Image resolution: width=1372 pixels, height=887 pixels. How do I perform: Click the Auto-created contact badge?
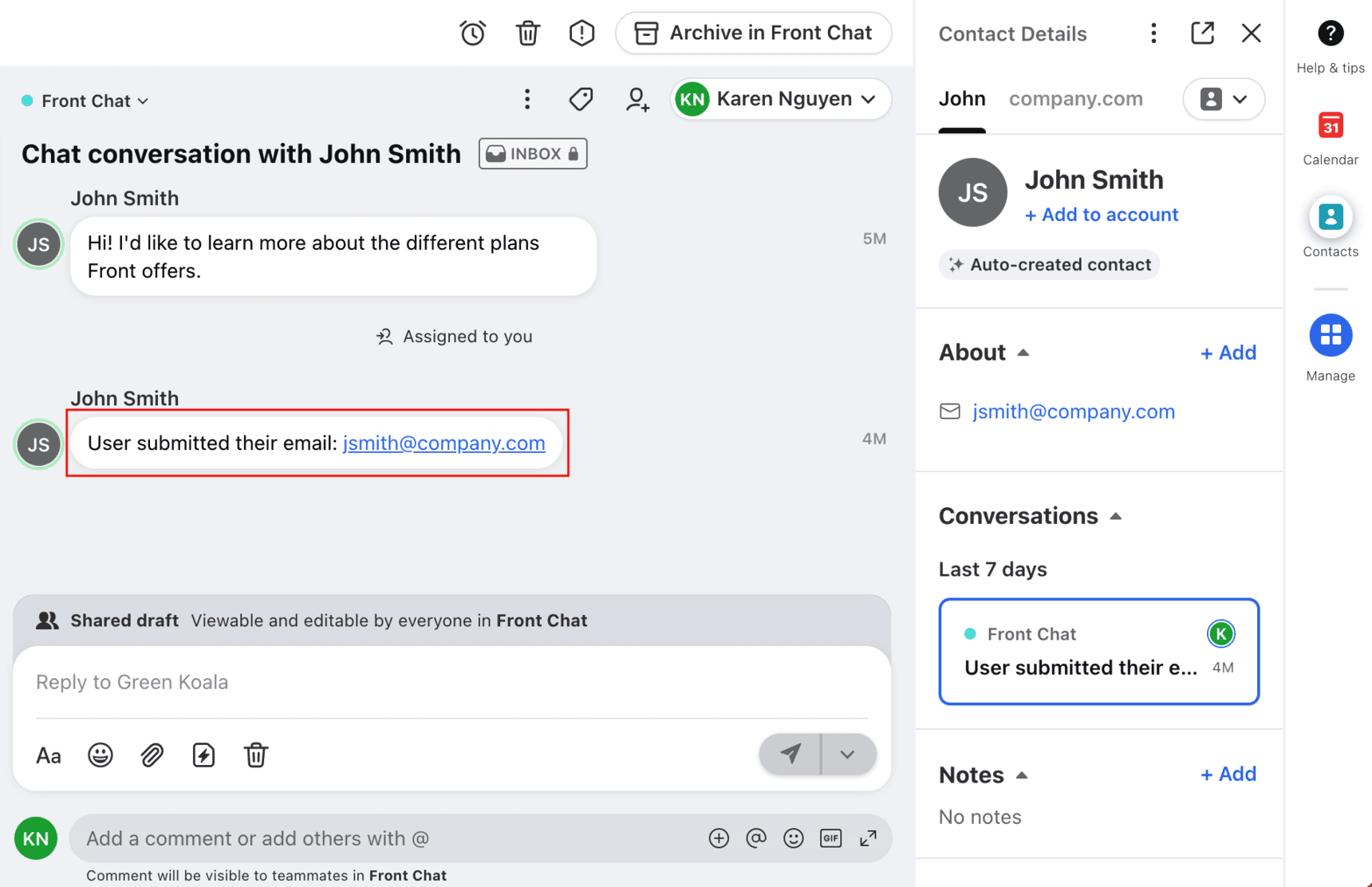pyautogui.click(x=1050, y=265)
